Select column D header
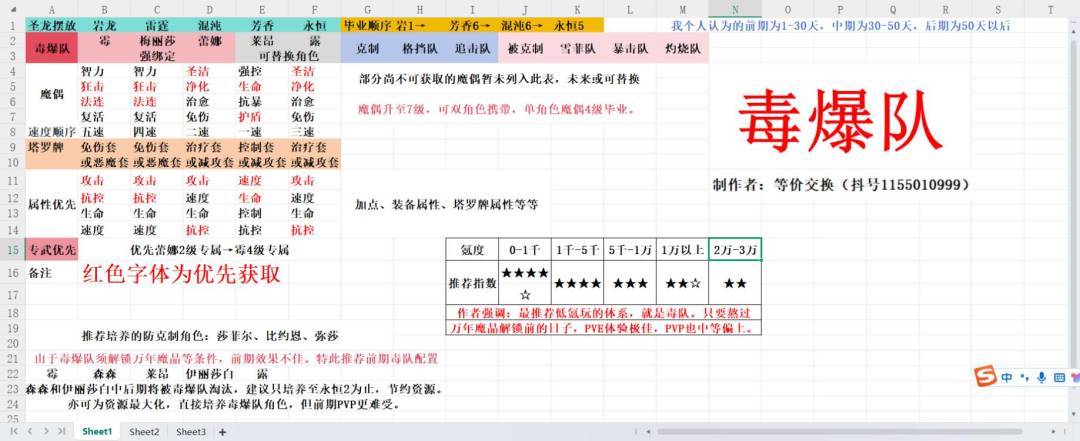 click(x=209, y=9)
